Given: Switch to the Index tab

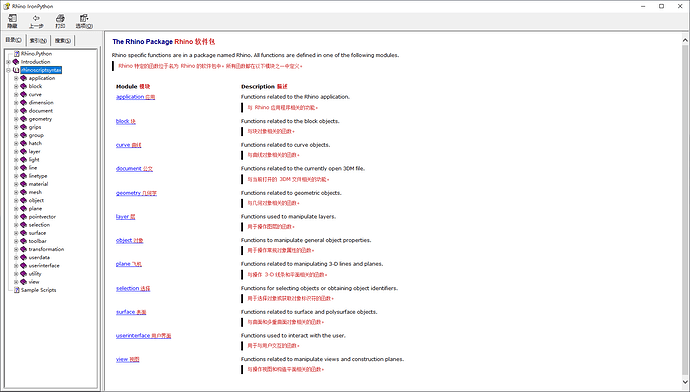Looking at the screenshot, I should tap(38, 40).
